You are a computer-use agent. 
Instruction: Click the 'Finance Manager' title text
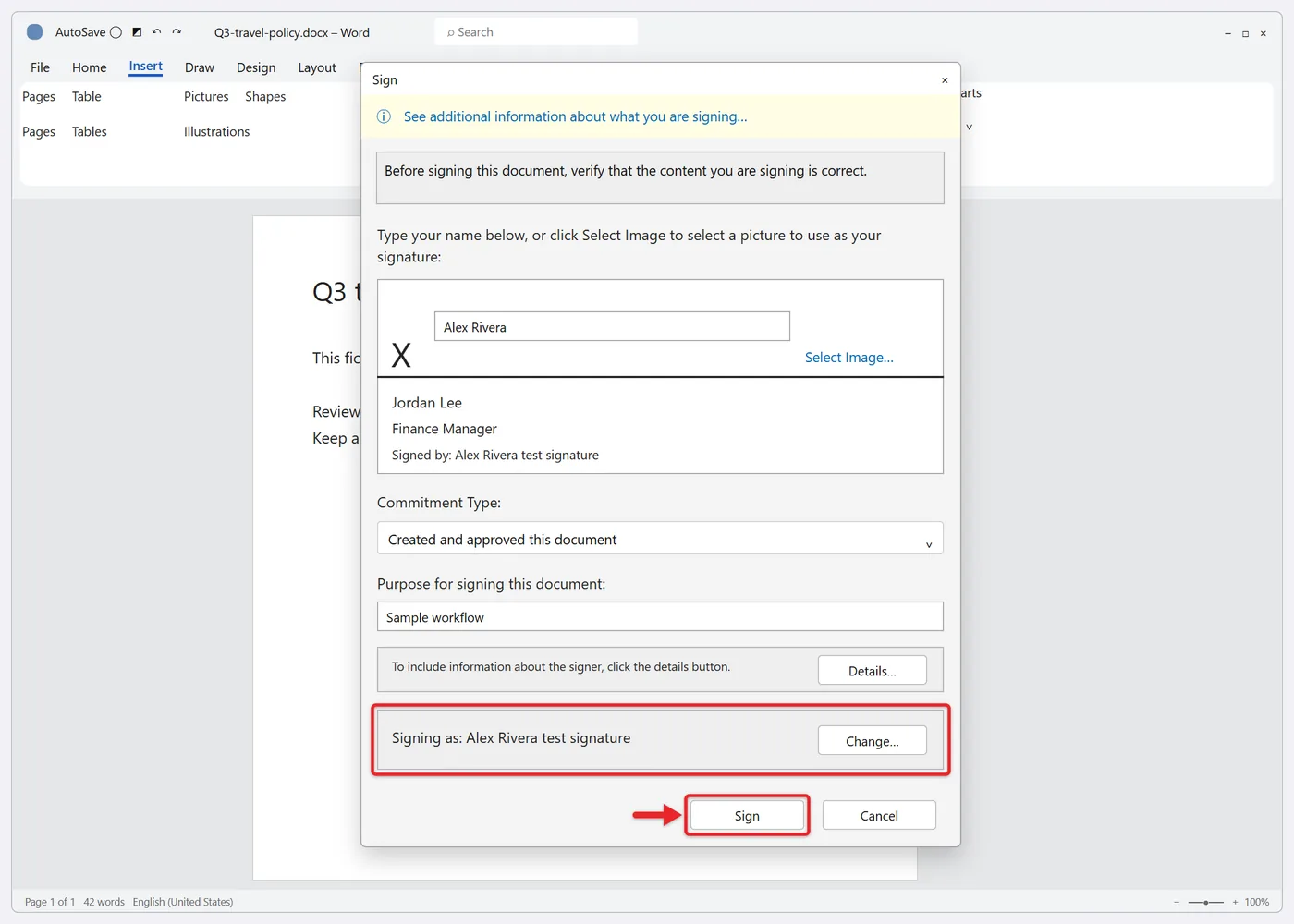[445, 429]
